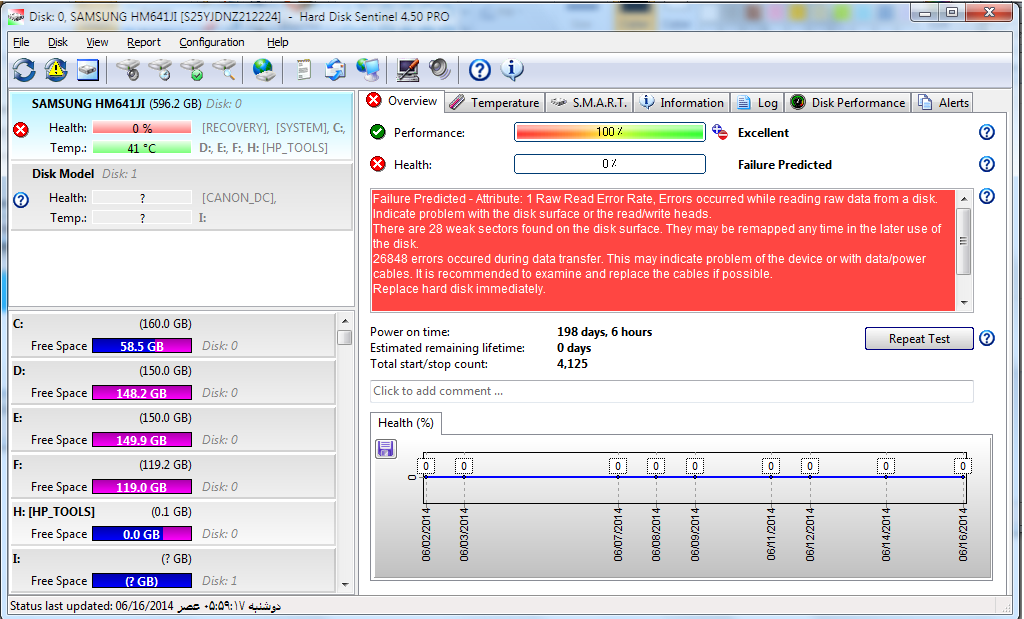This screenshot has height=619, width=1024.
Task: Click the disk with clock test icon
Action: coord(160,69)
